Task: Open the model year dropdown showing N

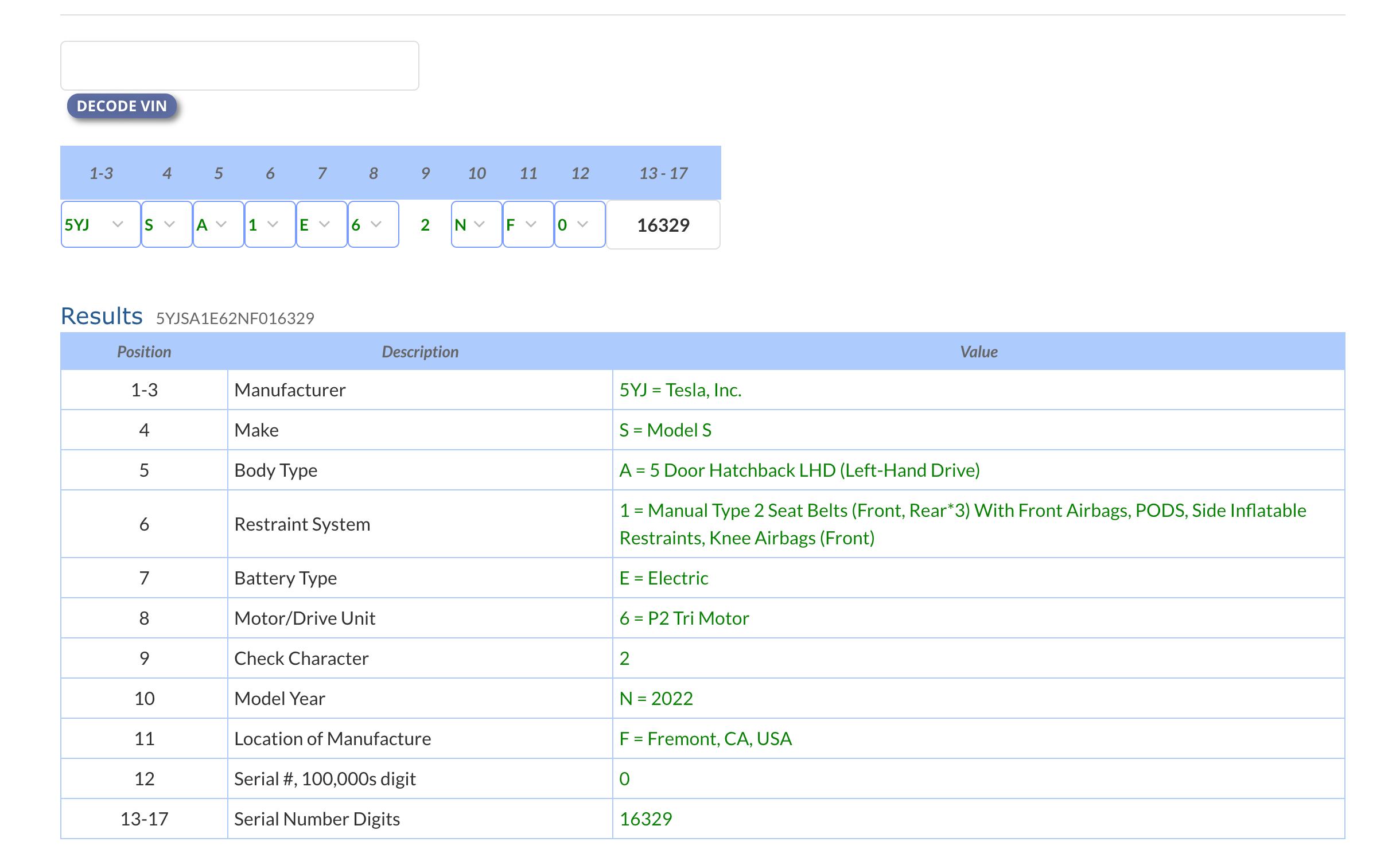Action: coord(476,224)
